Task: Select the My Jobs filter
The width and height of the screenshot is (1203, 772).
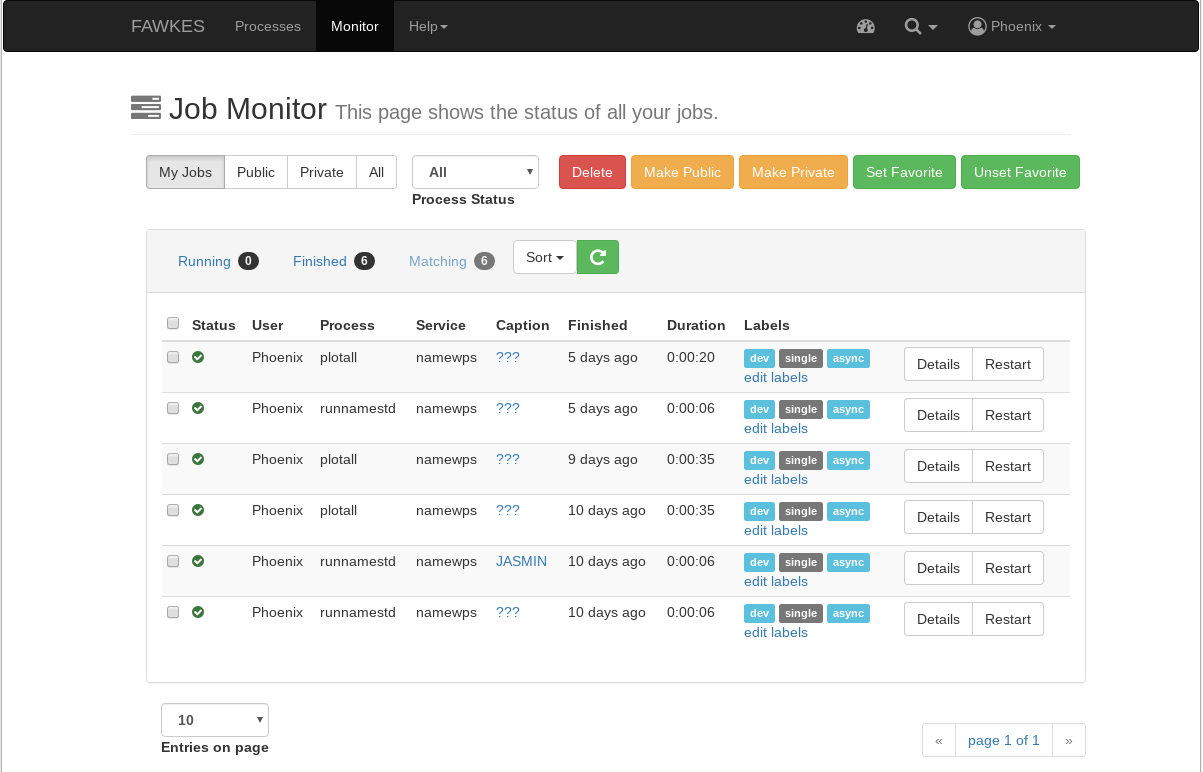Action: 185,172
